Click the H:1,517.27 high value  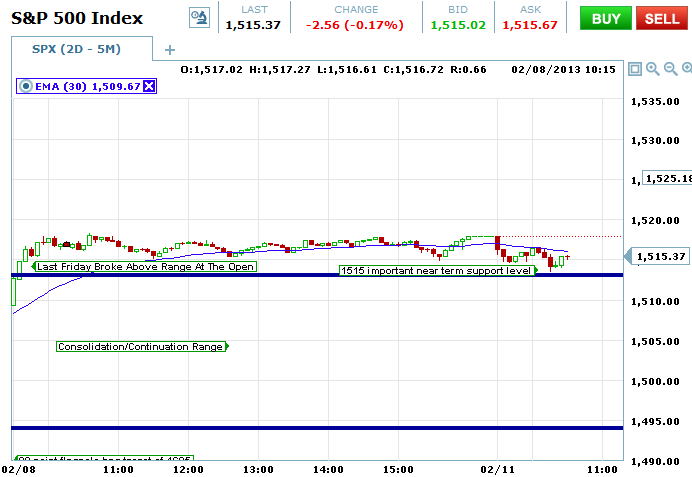click(x=280, y=70)
